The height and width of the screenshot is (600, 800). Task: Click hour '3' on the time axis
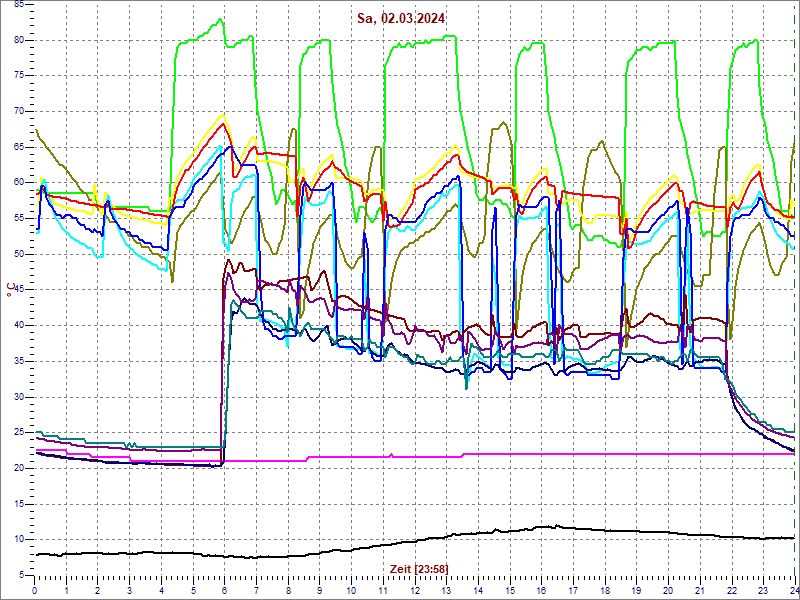130,590
